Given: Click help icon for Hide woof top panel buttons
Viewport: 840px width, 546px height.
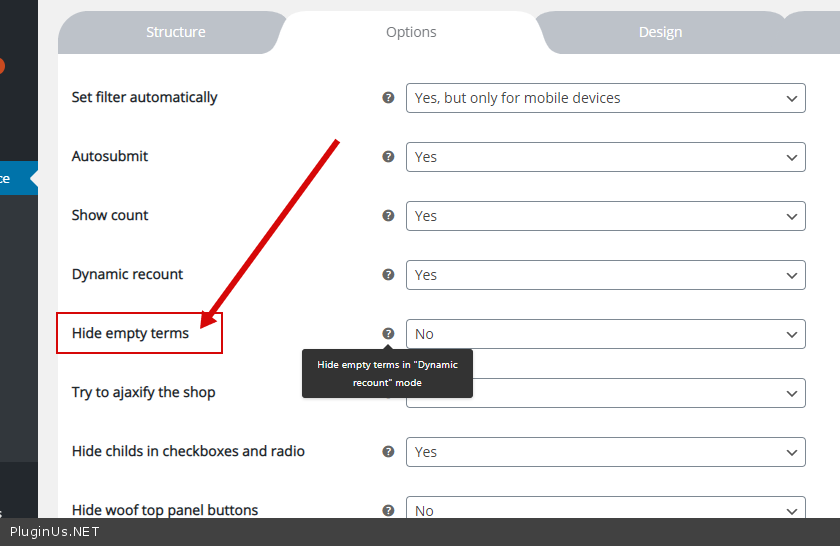Looking at the screenshot, I should (x=388, y=510).
